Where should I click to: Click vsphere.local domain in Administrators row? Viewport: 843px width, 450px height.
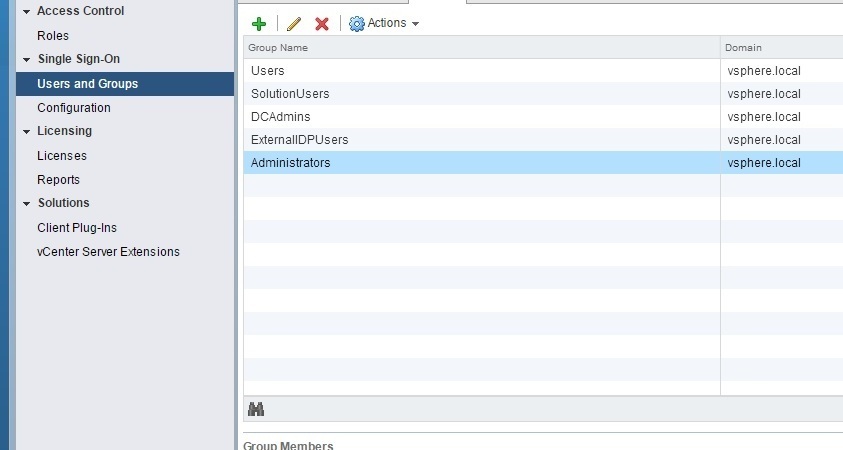tap(764, 163)
